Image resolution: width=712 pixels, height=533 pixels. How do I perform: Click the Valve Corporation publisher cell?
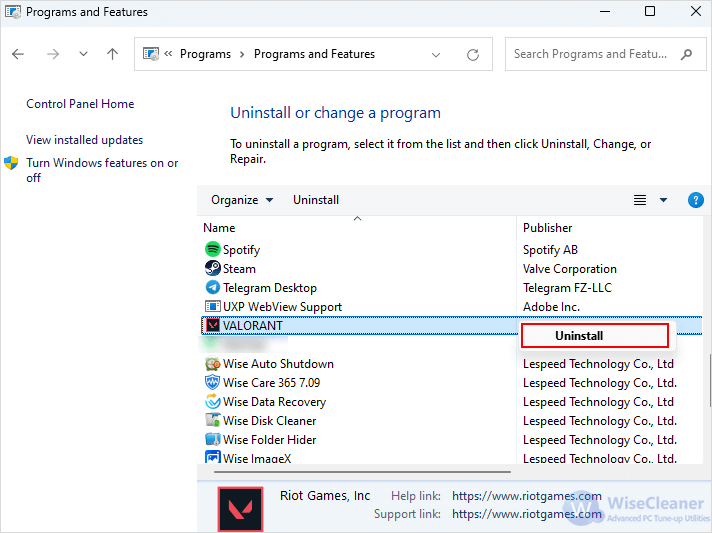[569, 269]
